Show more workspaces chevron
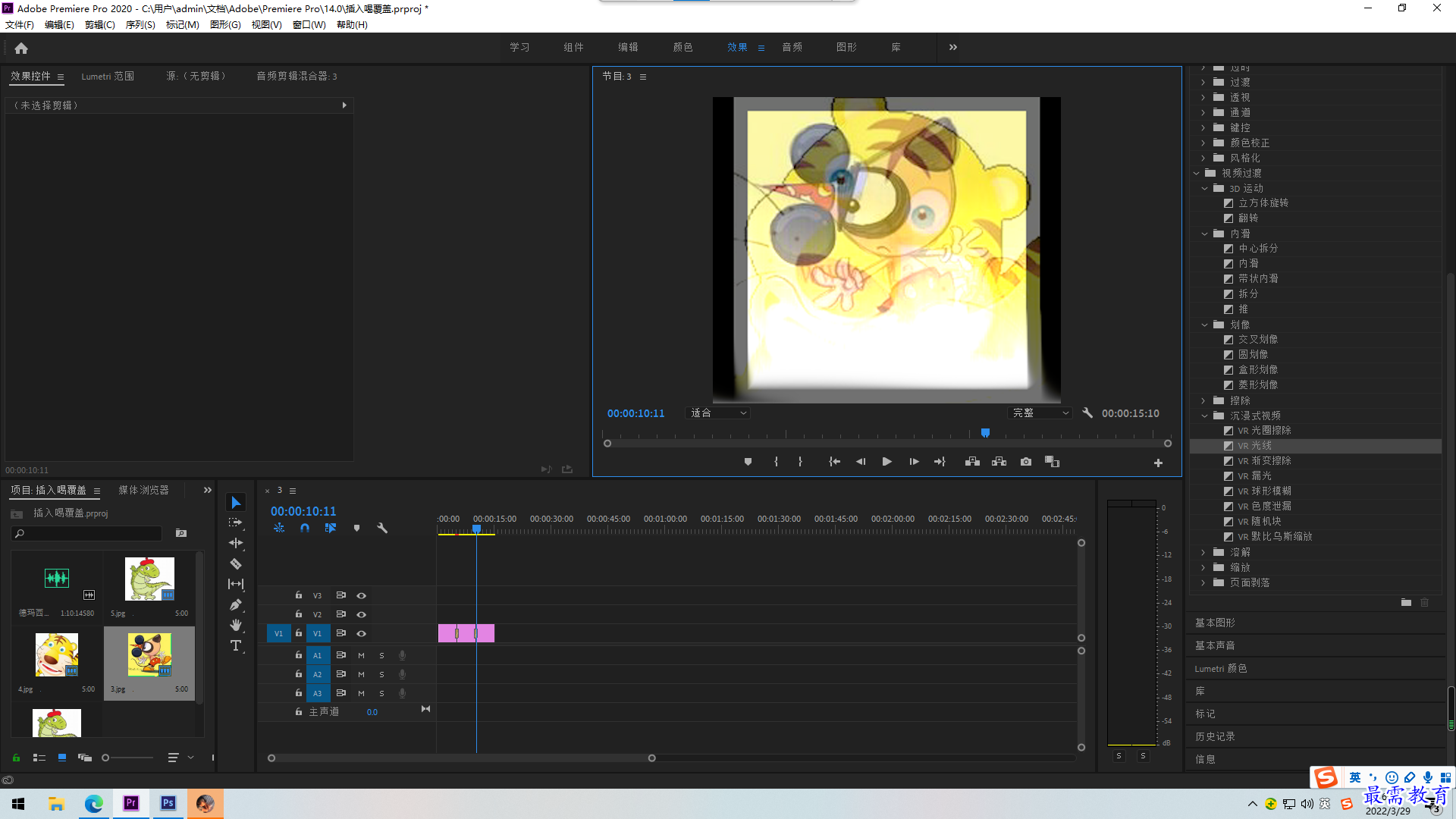 pos(953,47)
